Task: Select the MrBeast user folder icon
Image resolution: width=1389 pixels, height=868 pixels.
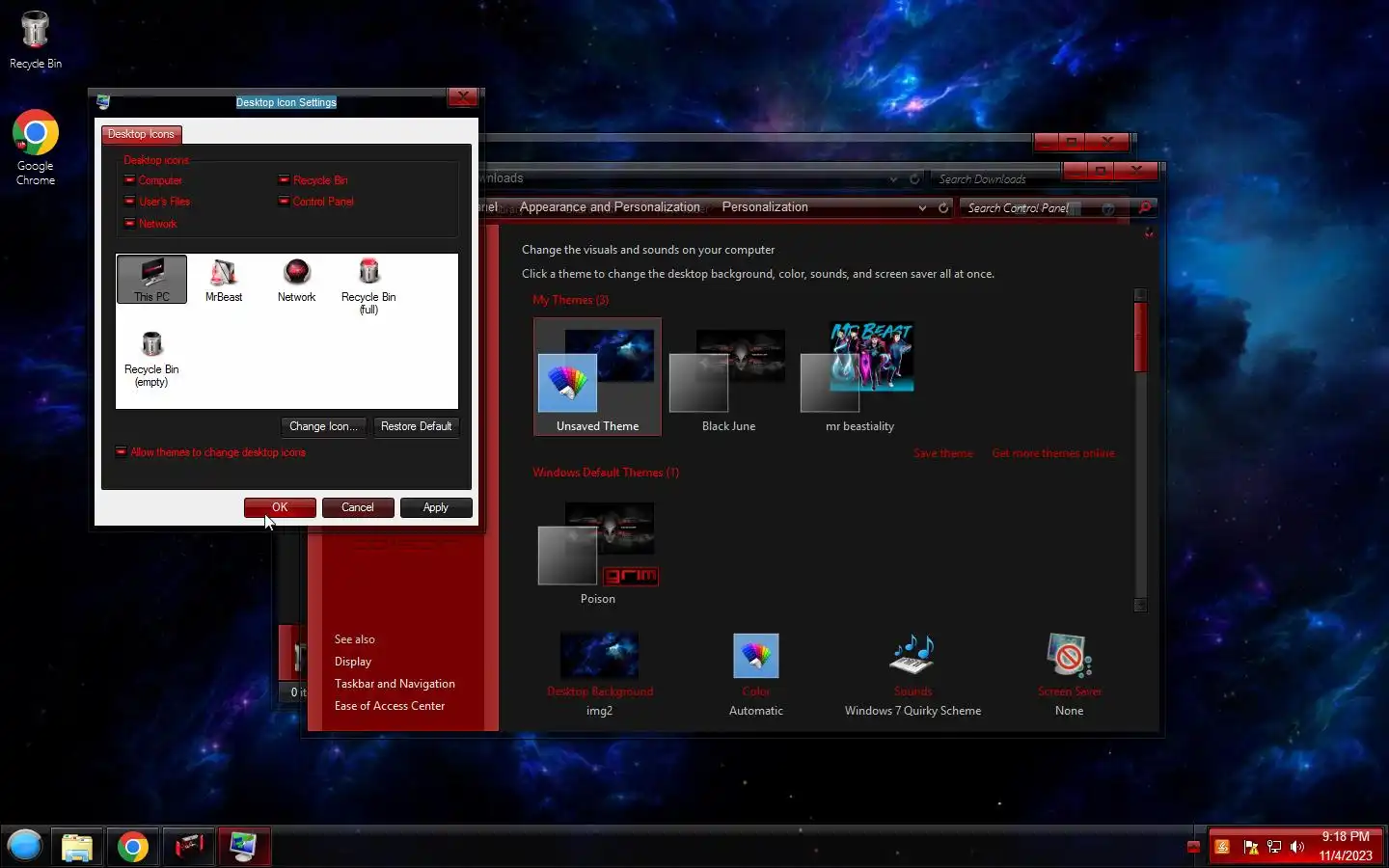Action: [x=224, y=280]
